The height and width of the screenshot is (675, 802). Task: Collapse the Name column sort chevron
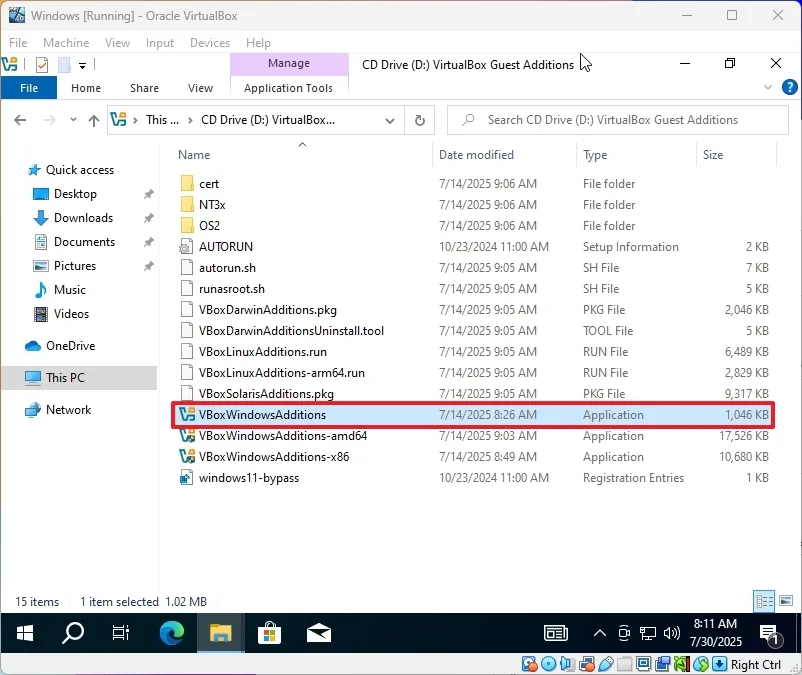[x=302, y=144]
